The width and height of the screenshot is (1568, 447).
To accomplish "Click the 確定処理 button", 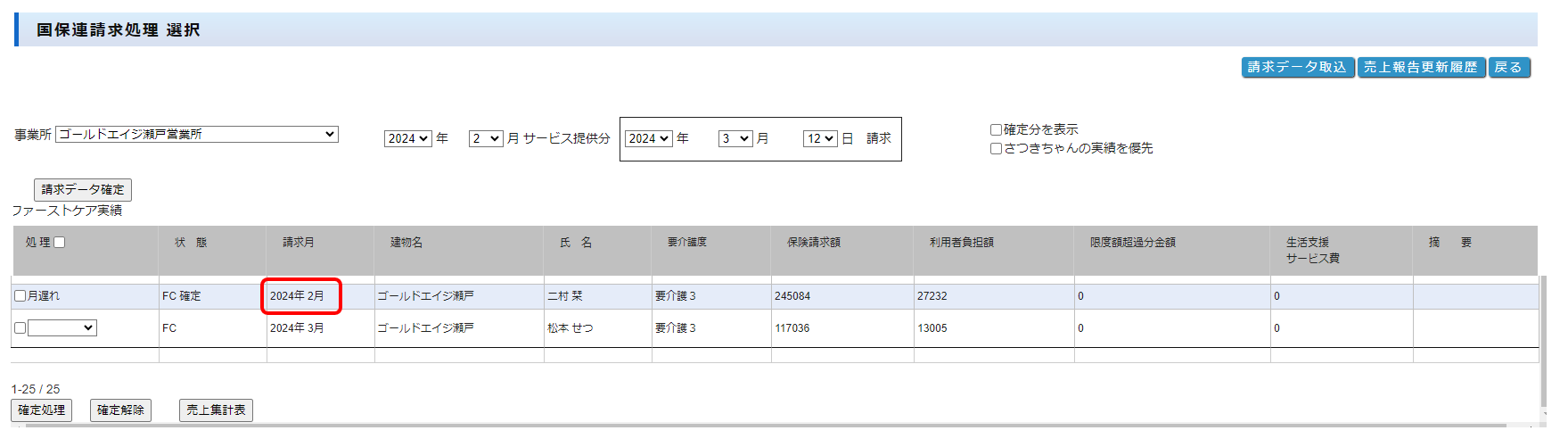I will coord(42,410).
